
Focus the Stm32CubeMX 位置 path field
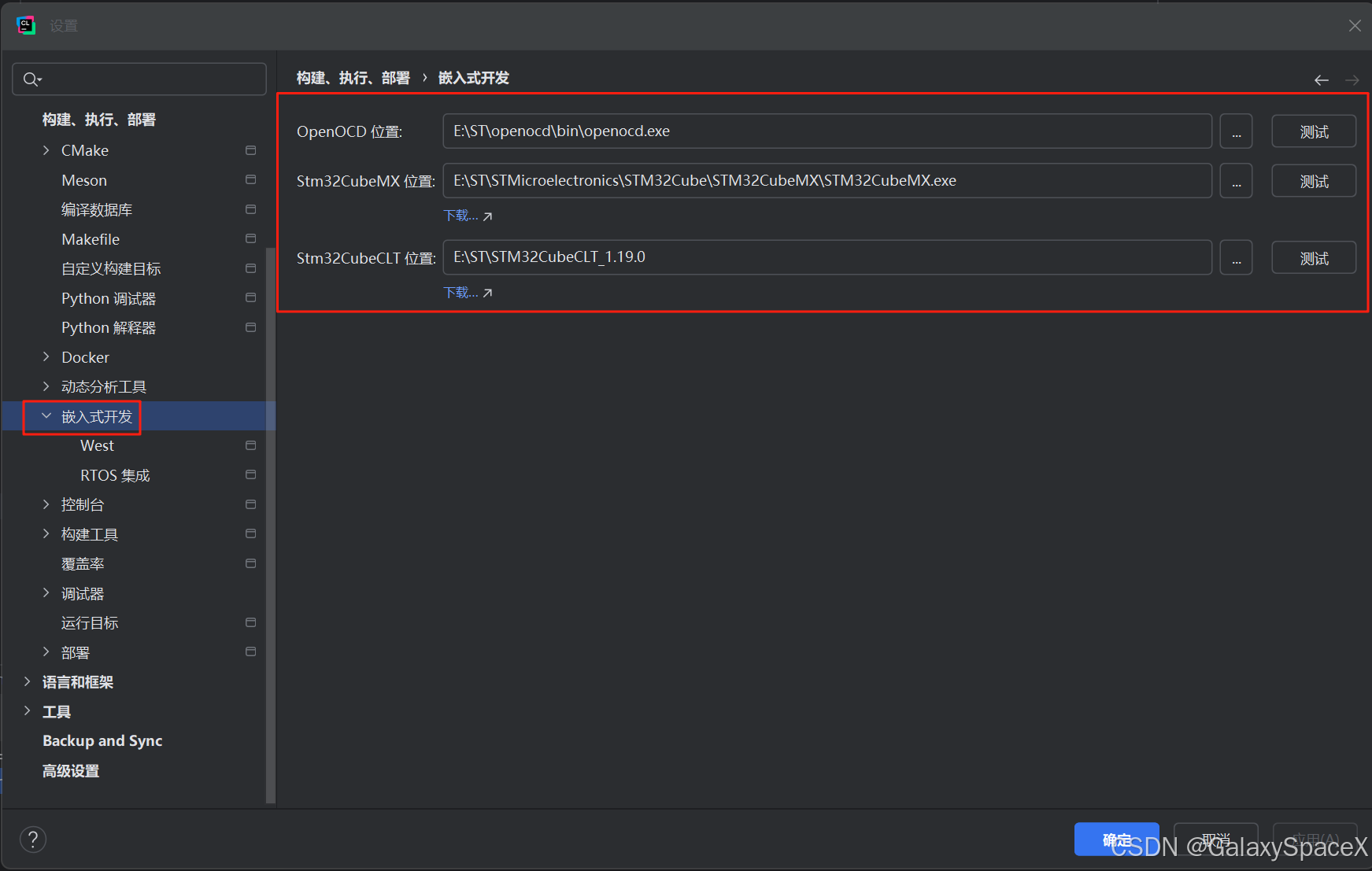click(x=827, y=181)
